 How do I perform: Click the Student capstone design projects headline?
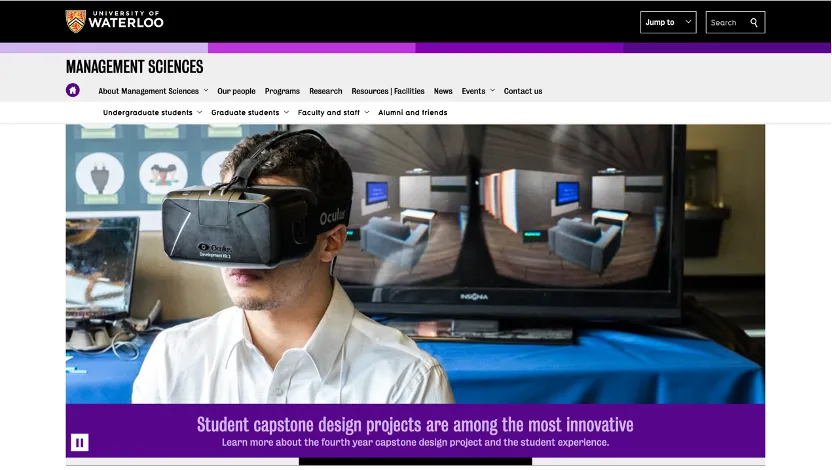pos(415,425)
